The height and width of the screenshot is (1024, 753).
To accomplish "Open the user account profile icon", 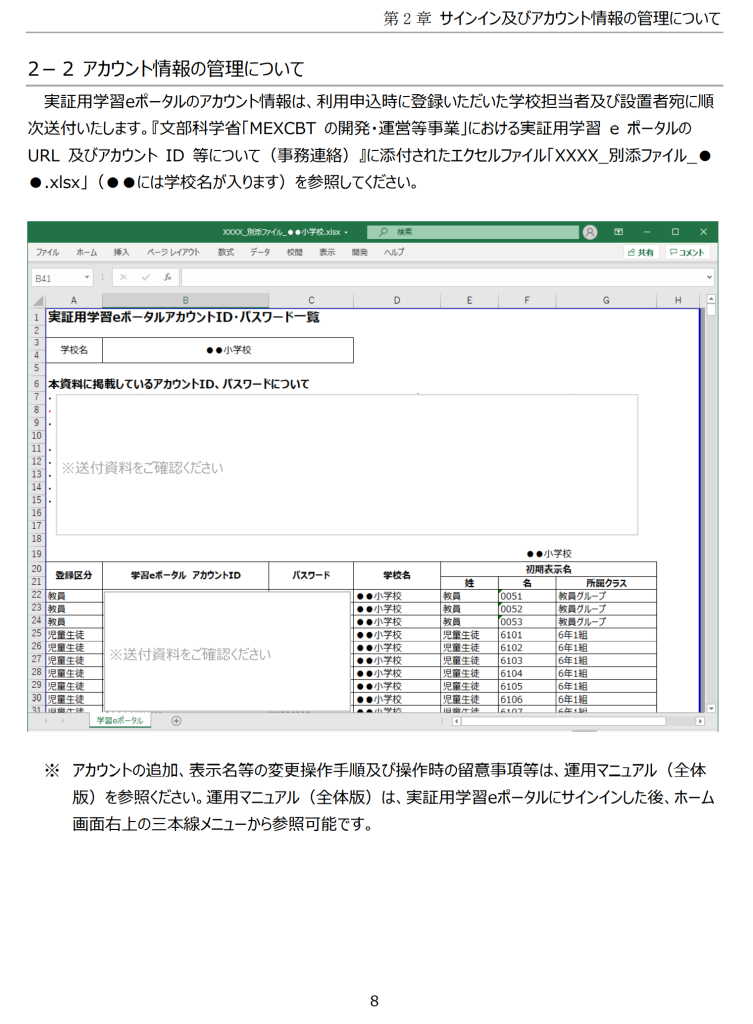I will point(590,232).
